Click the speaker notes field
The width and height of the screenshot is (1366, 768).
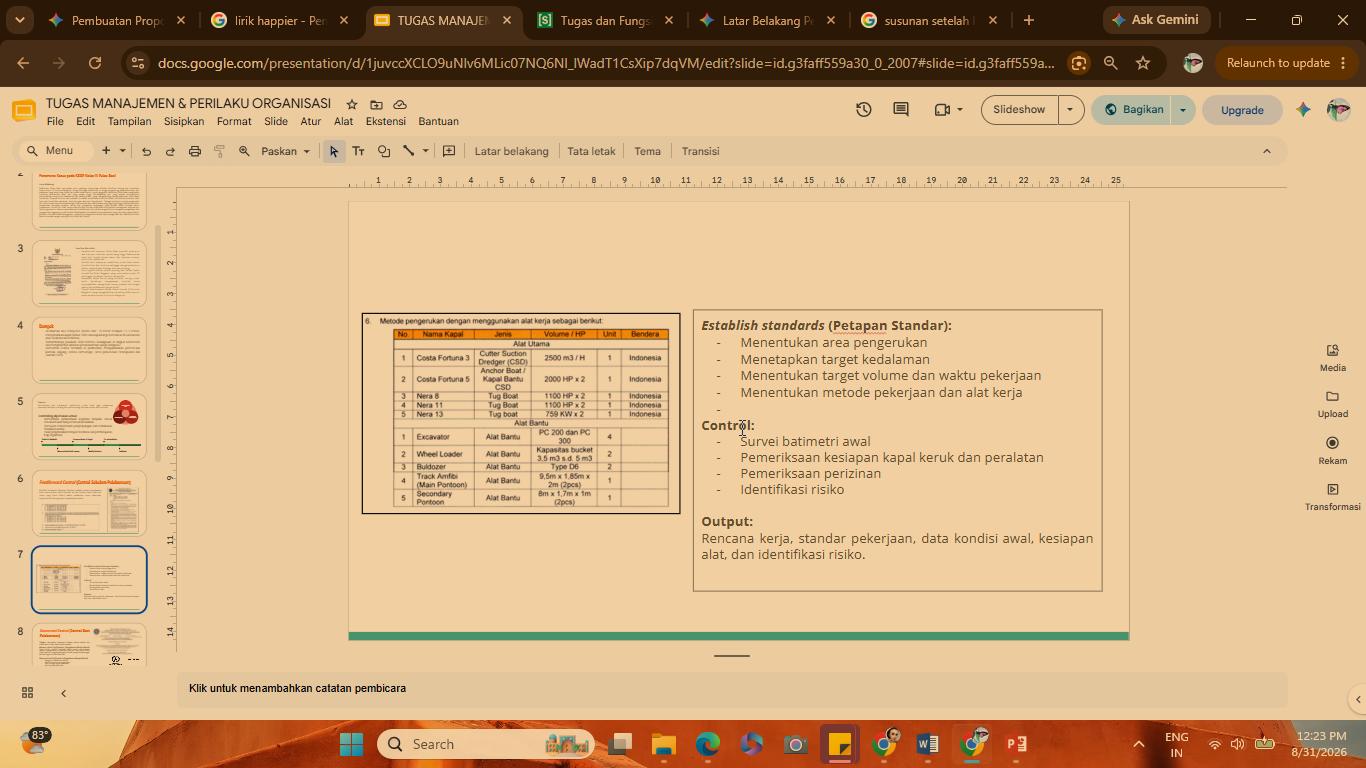coord(732,688)
